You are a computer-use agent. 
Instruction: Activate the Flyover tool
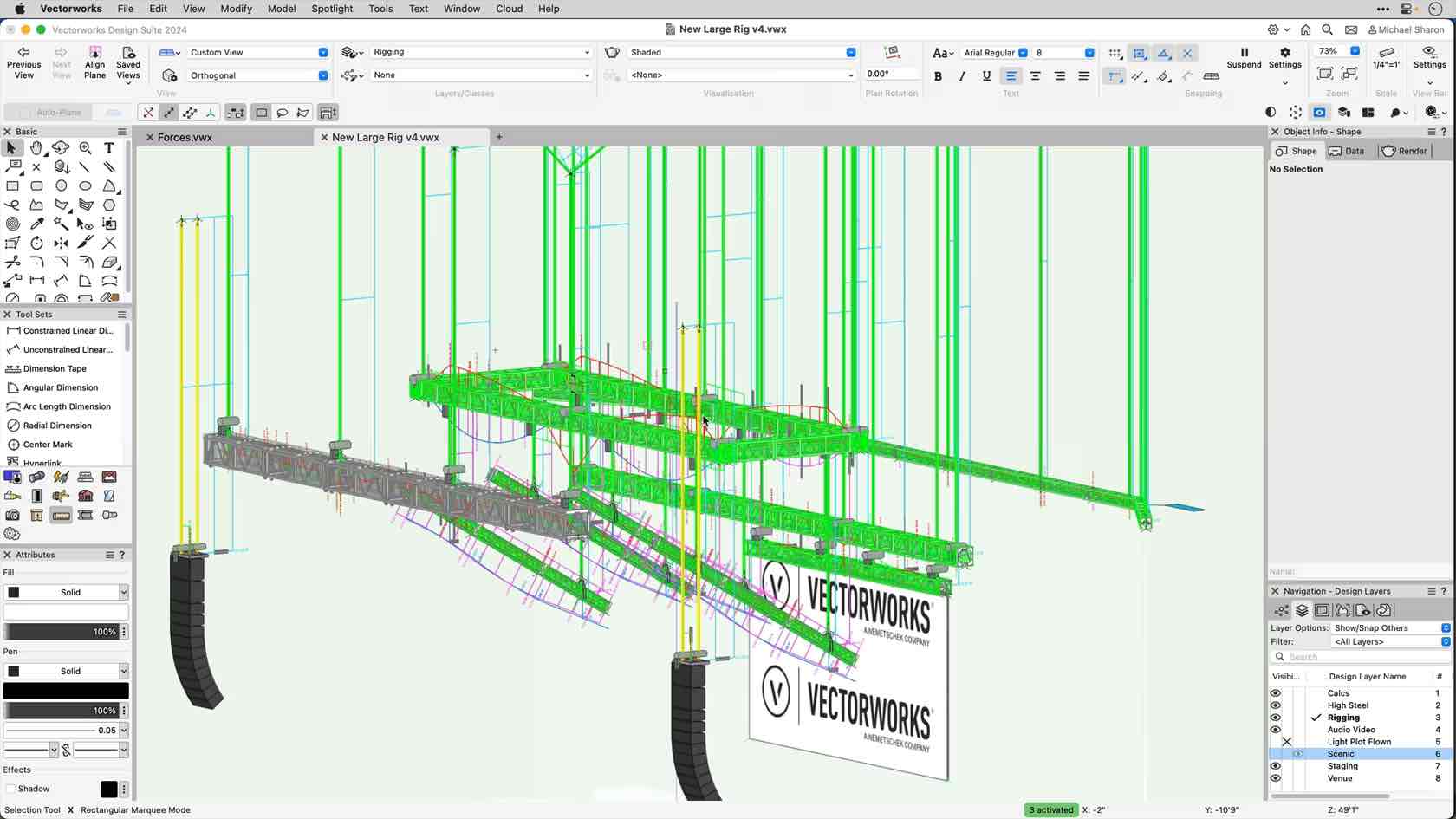(x=61, y=148)
